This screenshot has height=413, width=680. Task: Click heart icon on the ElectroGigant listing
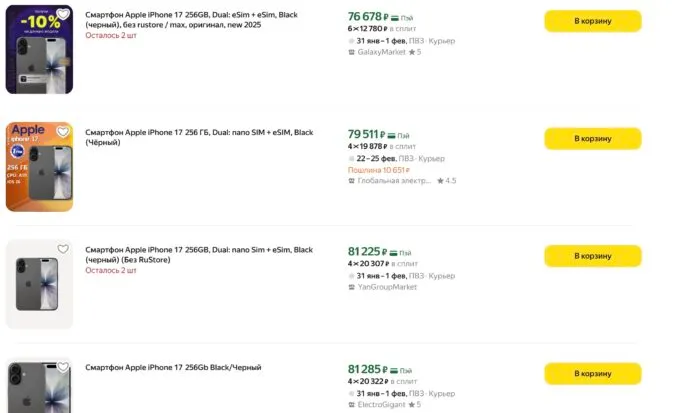pyautogui.click(x=63, y=366)
